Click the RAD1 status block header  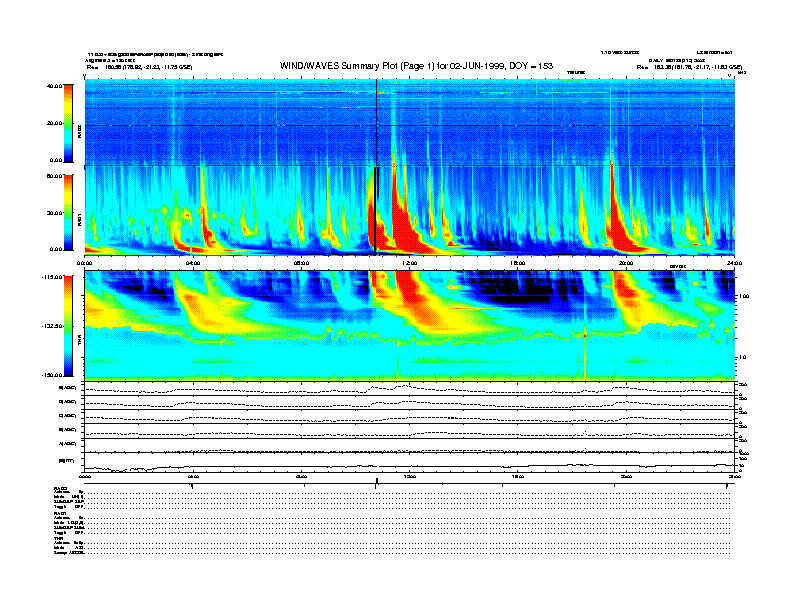(x=60, y=513)
